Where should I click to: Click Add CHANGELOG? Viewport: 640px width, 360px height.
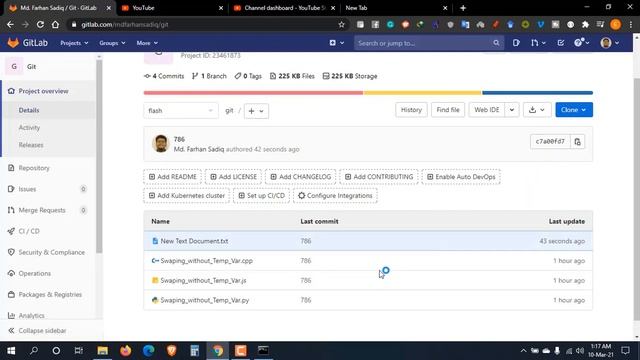tap(300, 177)
